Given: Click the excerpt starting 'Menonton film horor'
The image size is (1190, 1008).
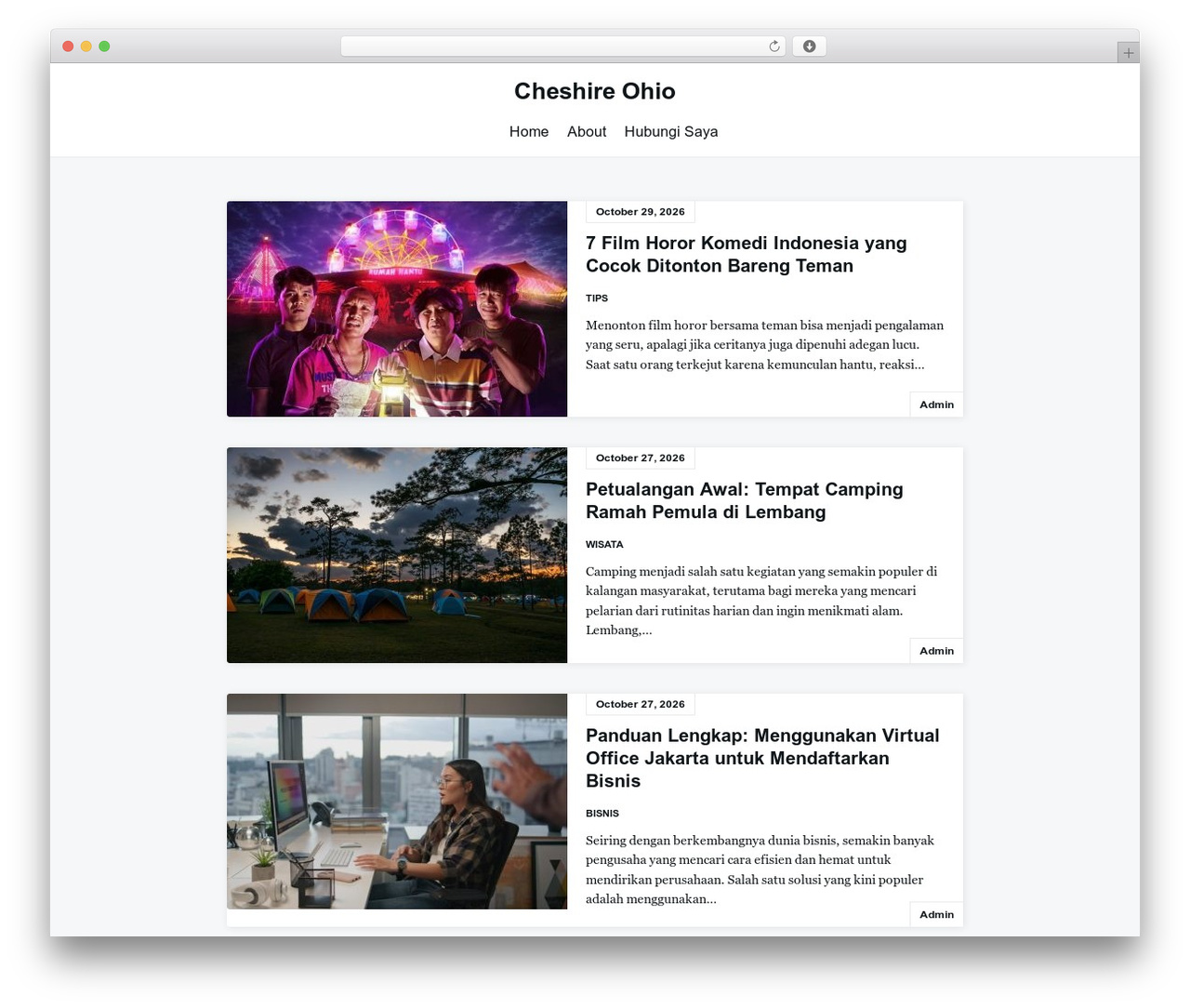Looking at the screenshot, I should [x=764, y=345].
